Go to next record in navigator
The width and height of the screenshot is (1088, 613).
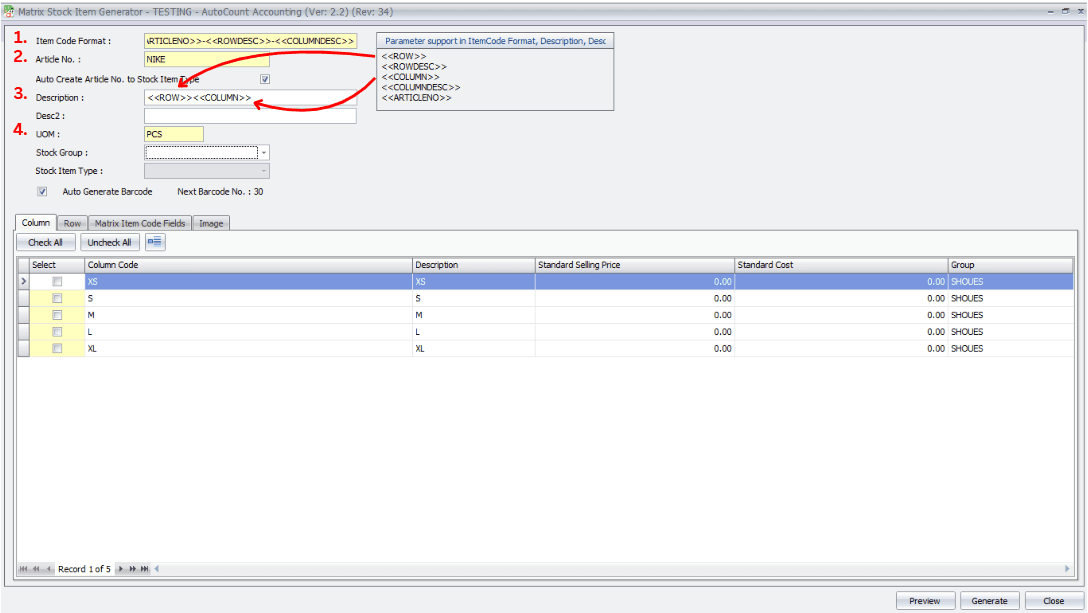pyautogui.click(x=121, y=569)
